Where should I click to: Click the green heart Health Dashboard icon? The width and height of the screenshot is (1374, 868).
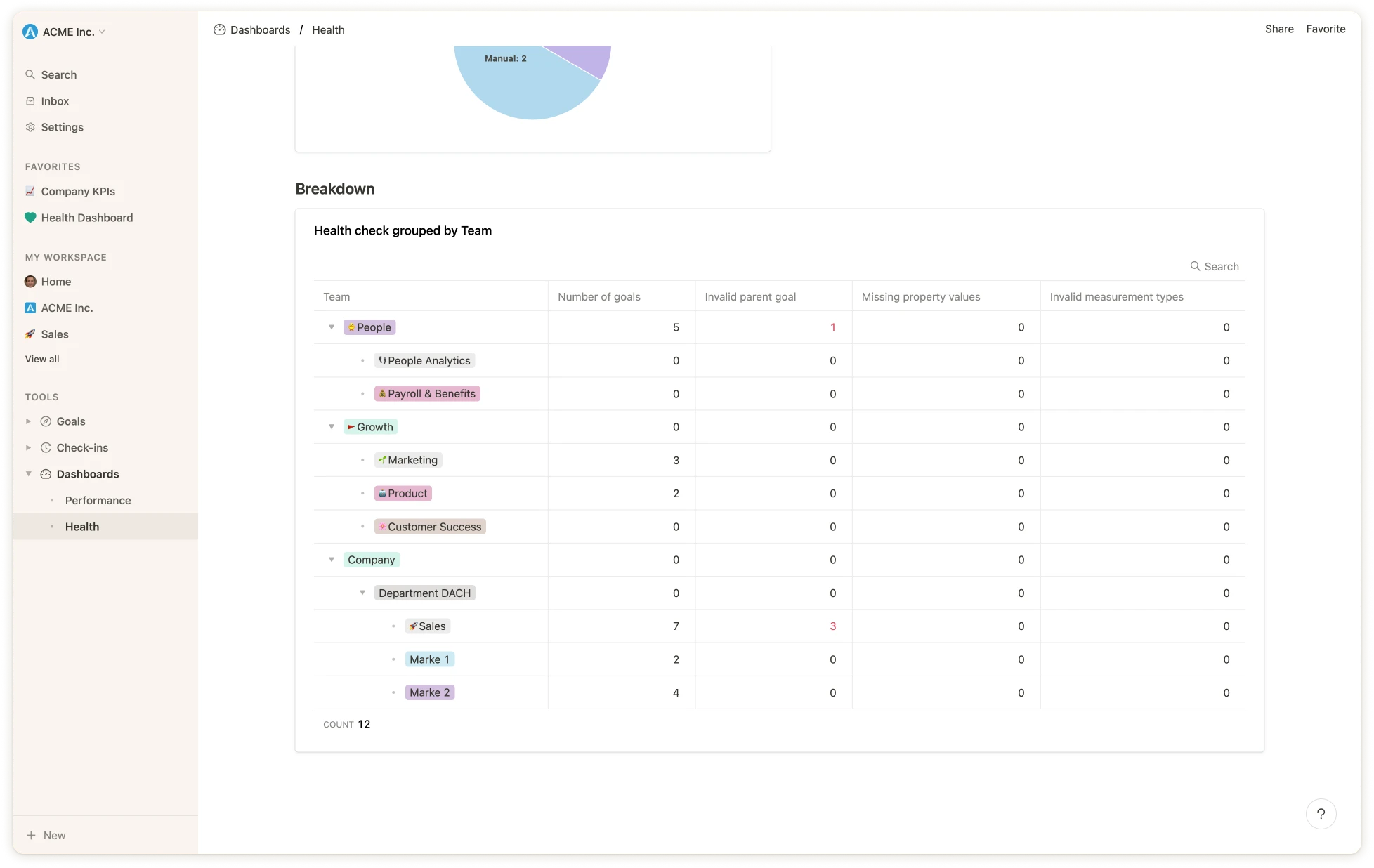click(x=30, y=218)
